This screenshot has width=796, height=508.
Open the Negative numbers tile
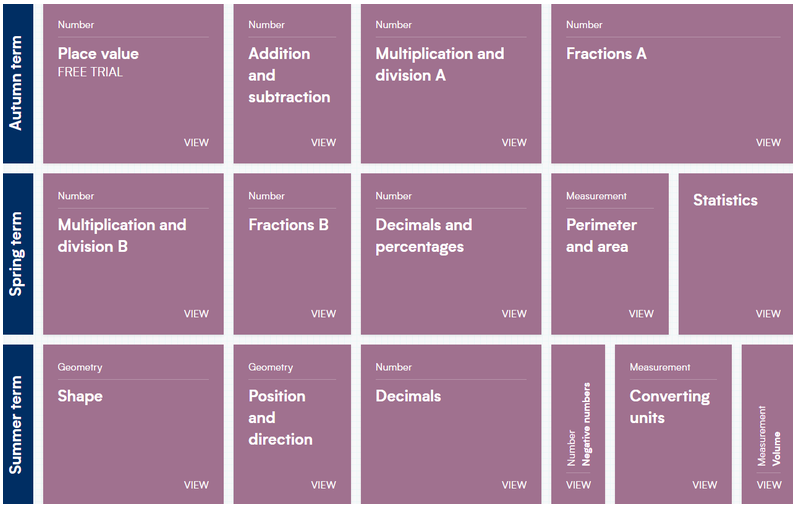(x=578, y=424)
